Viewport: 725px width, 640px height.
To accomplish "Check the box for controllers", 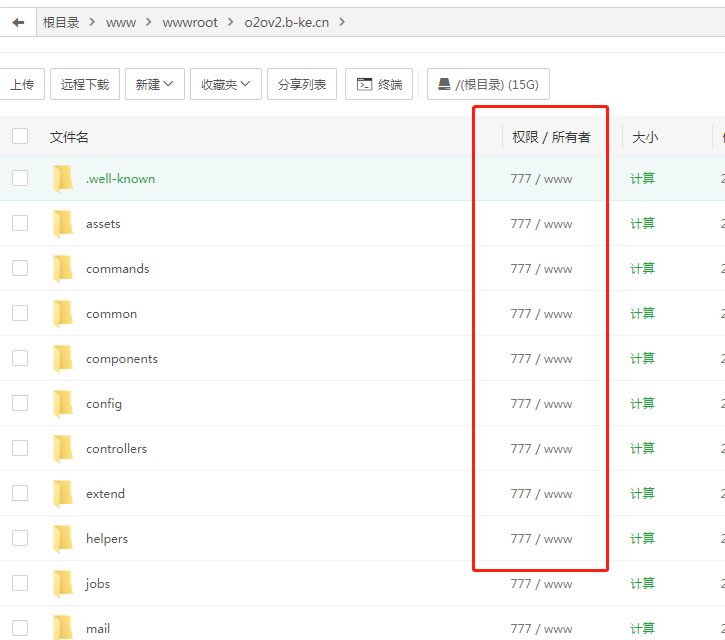I will (20, 448).
